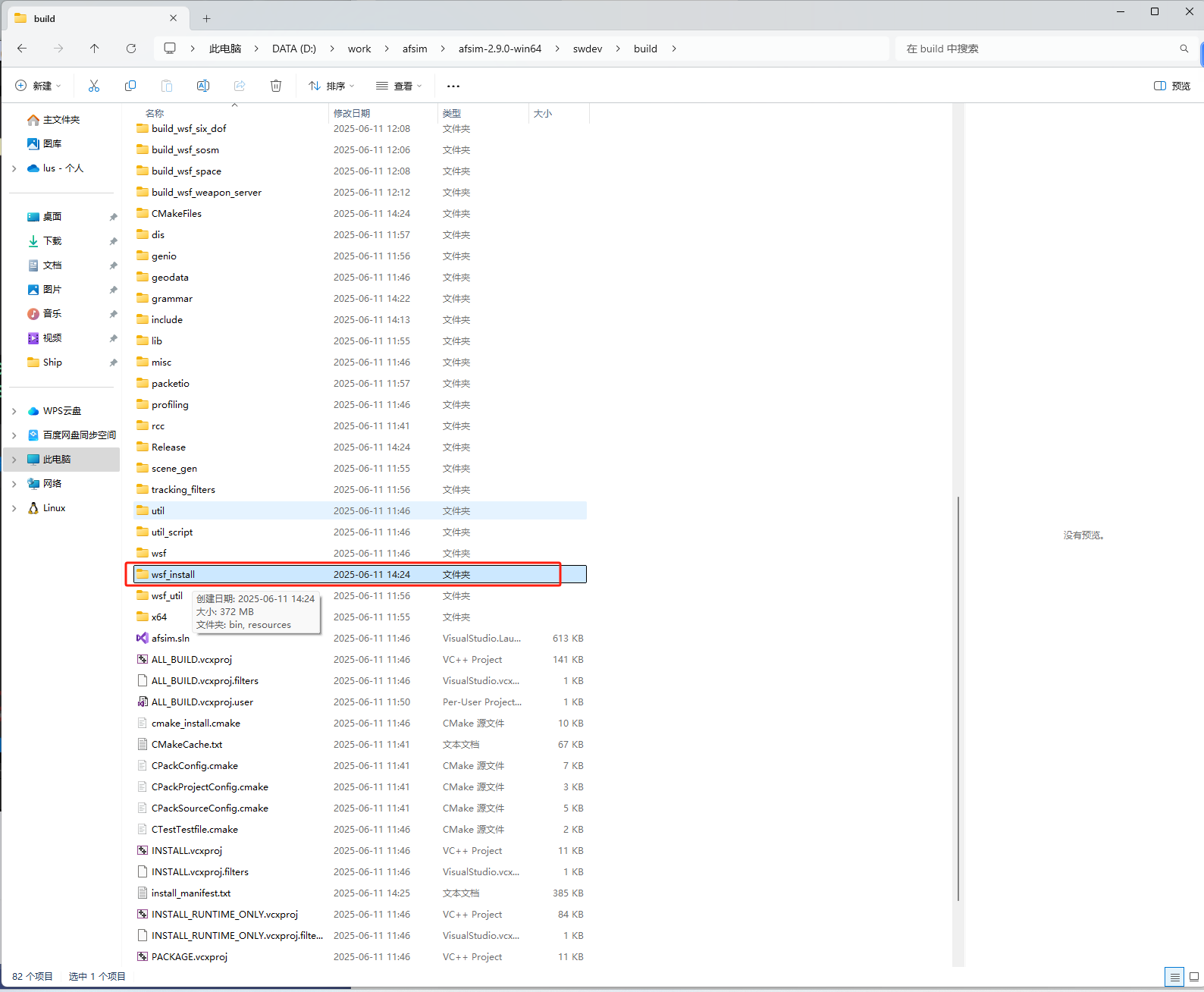Select install_manifest.txt file
Viewport: 1204px width, 992px height.
[x=360, y=893]
